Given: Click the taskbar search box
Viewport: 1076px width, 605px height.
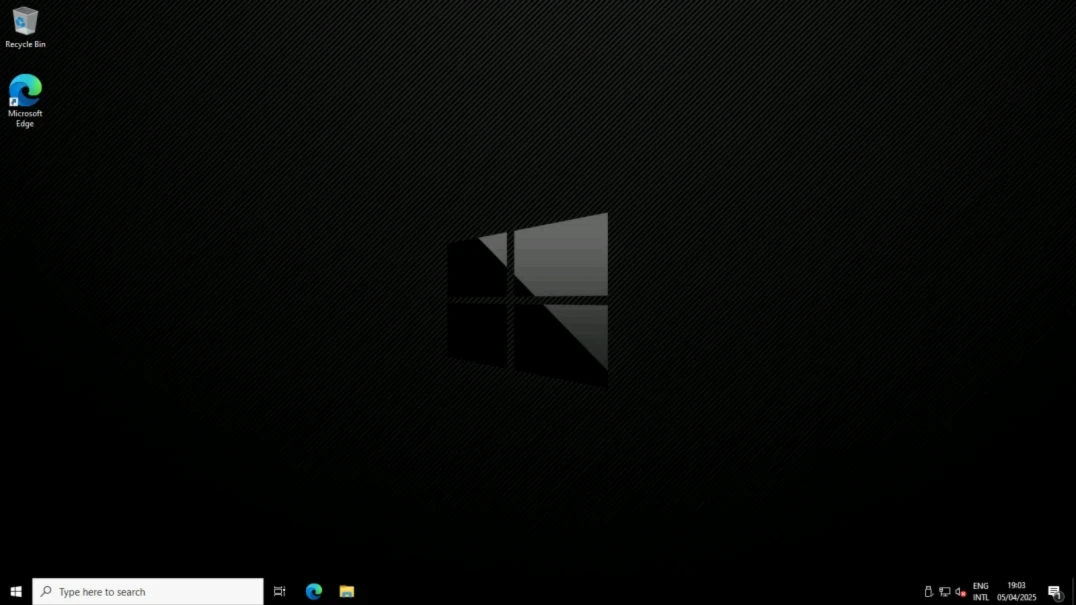Looking at the screenshot, I should (148, 591).
